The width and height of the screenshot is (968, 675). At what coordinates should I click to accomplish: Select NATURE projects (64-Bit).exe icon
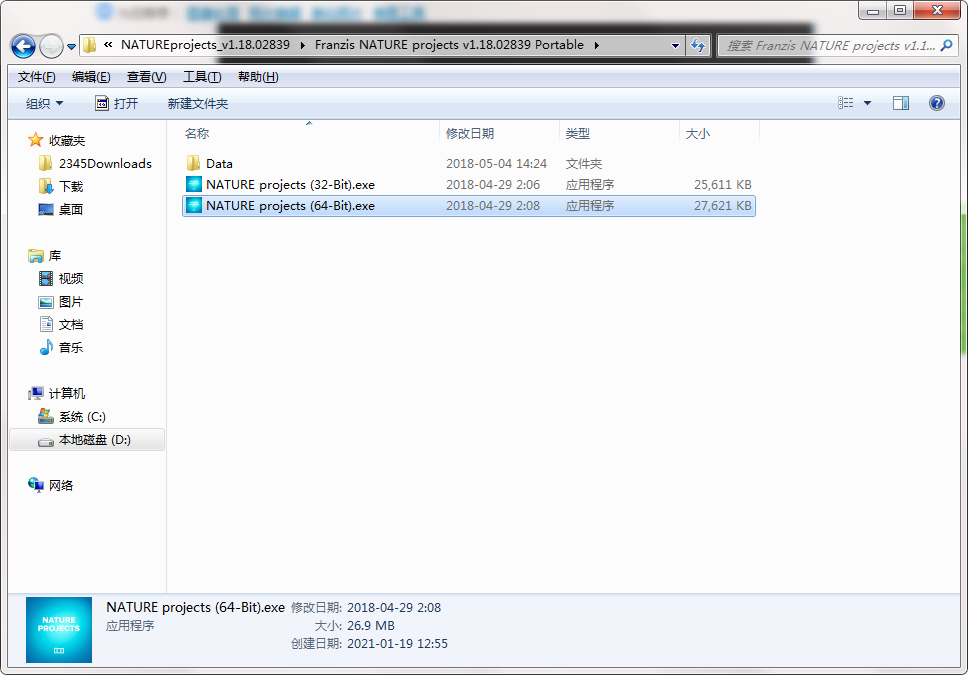click(x=194, y=205)
